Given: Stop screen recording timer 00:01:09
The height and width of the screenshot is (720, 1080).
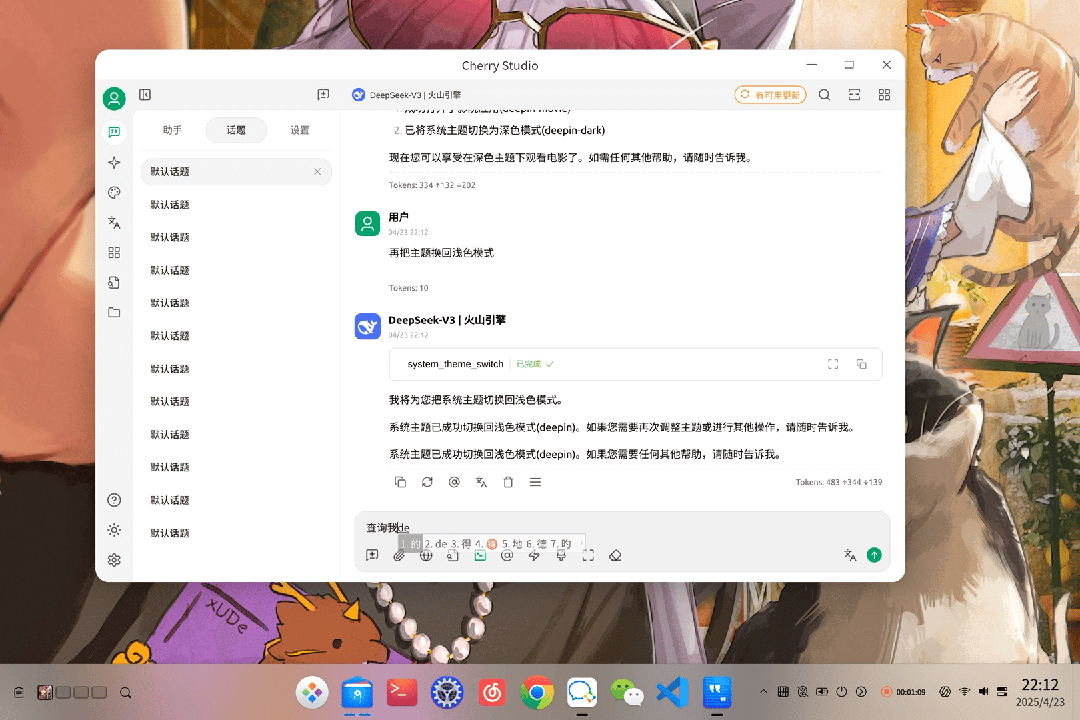Looking at the screenshot, I should pos(904,692).
